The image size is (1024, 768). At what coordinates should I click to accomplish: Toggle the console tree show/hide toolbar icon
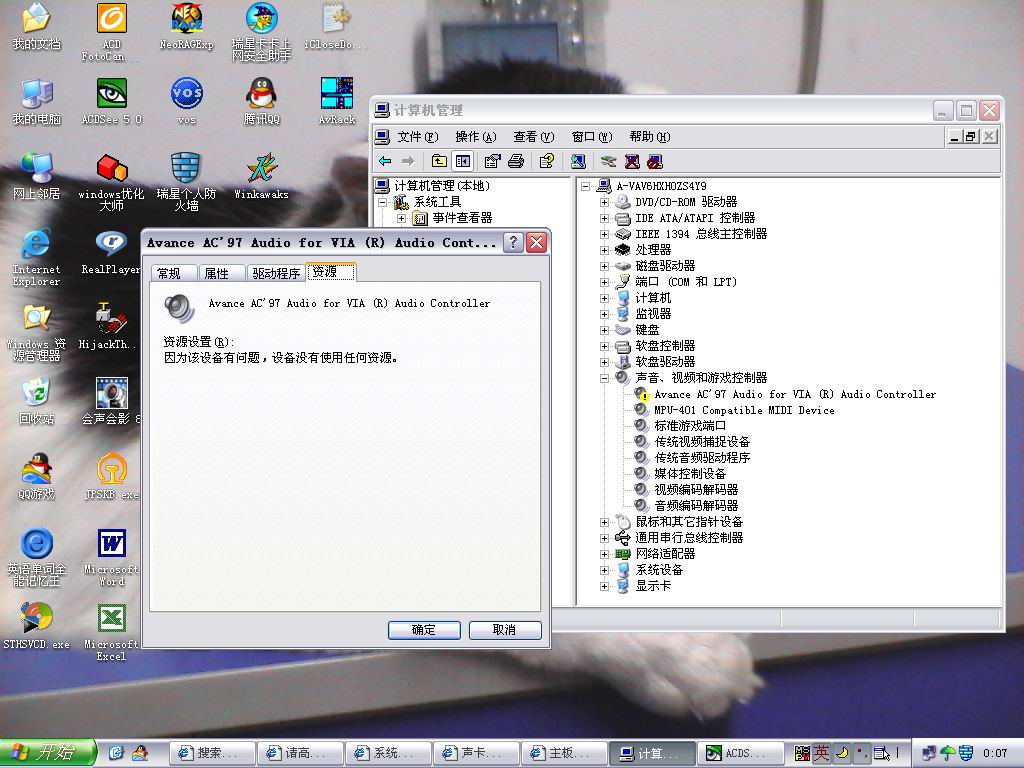463,161
